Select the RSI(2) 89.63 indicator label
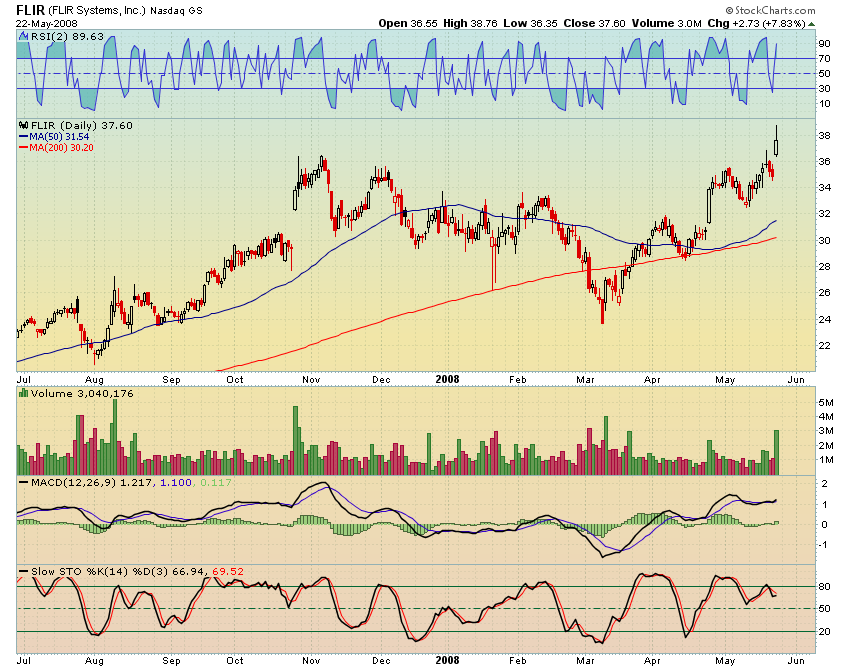Screen dimensions: 850x668 tap(67, 36)
